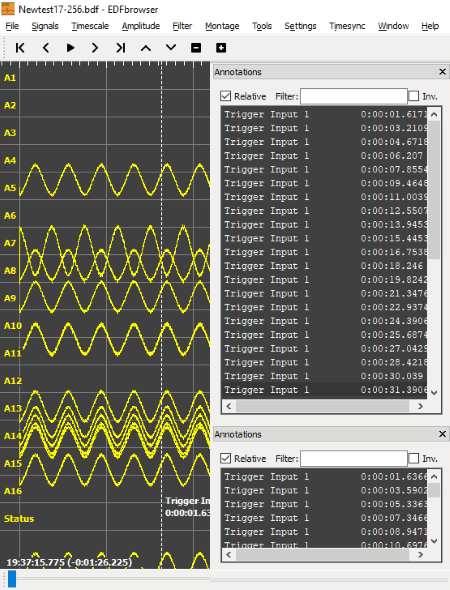Open the File menu

pyautogui.click(x=12, y=26)
